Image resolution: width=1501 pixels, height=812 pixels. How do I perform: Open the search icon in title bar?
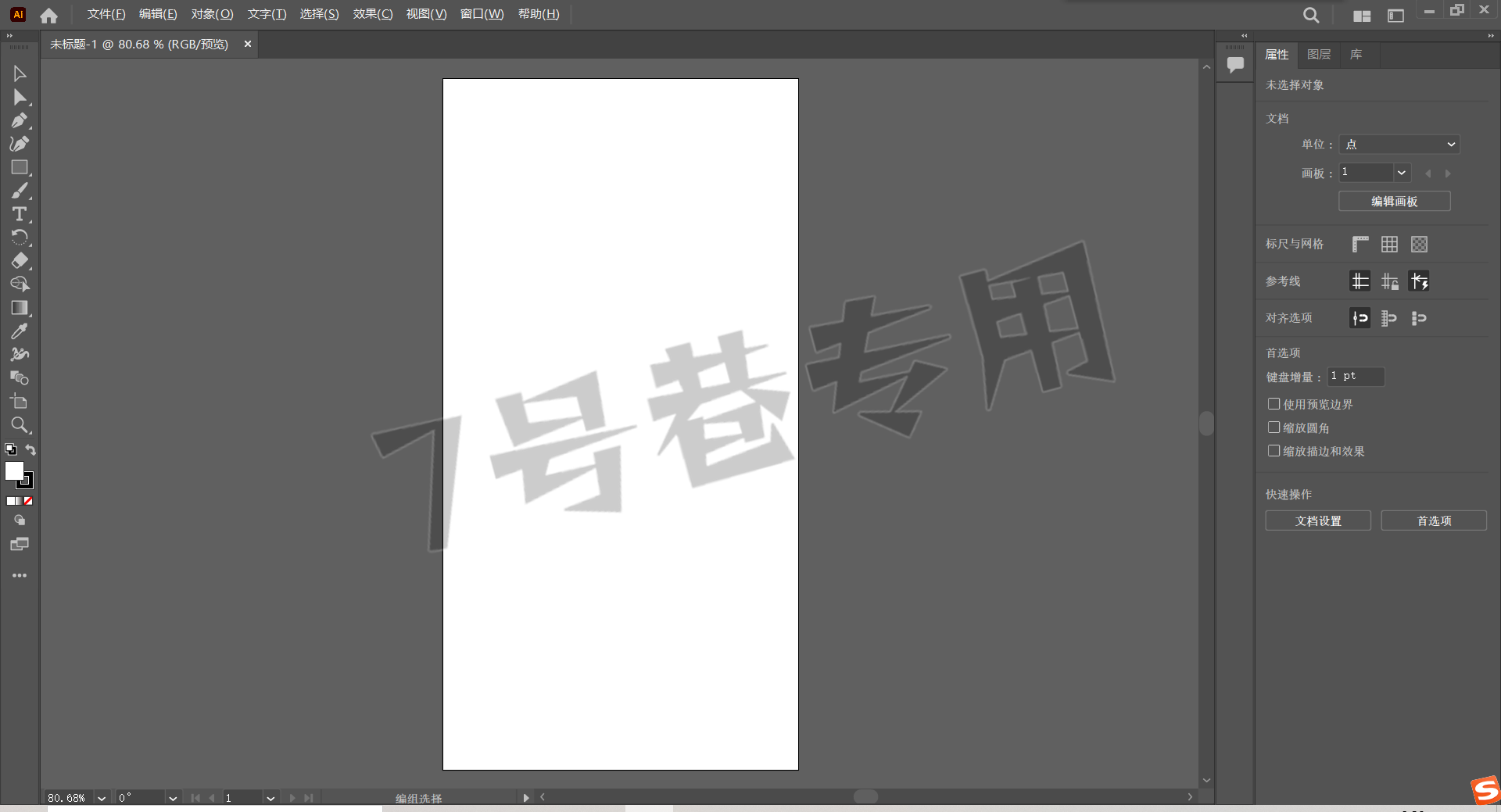(1311, 15)
